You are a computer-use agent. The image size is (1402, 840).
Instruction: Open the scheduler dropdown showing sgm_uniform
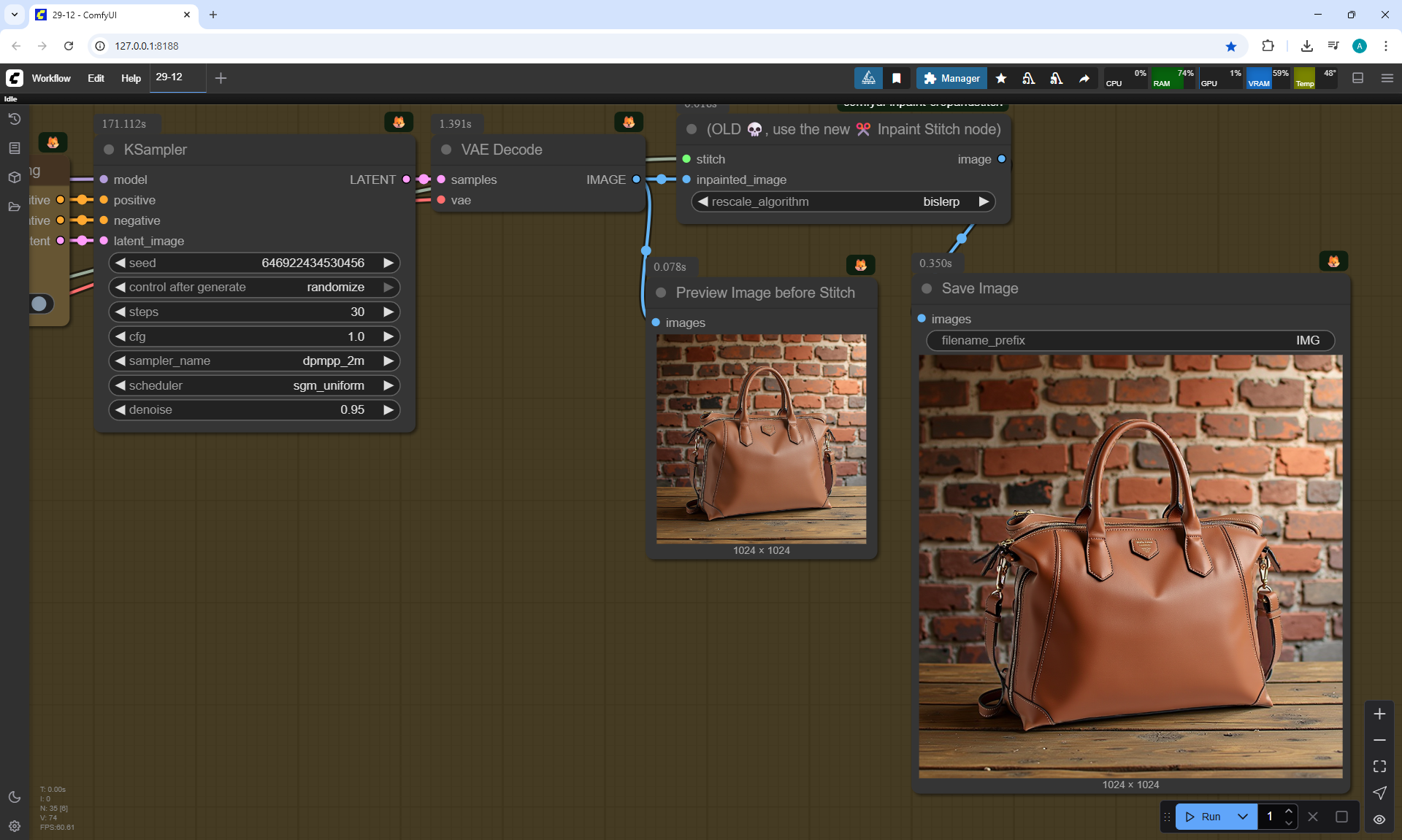point(254,385)
